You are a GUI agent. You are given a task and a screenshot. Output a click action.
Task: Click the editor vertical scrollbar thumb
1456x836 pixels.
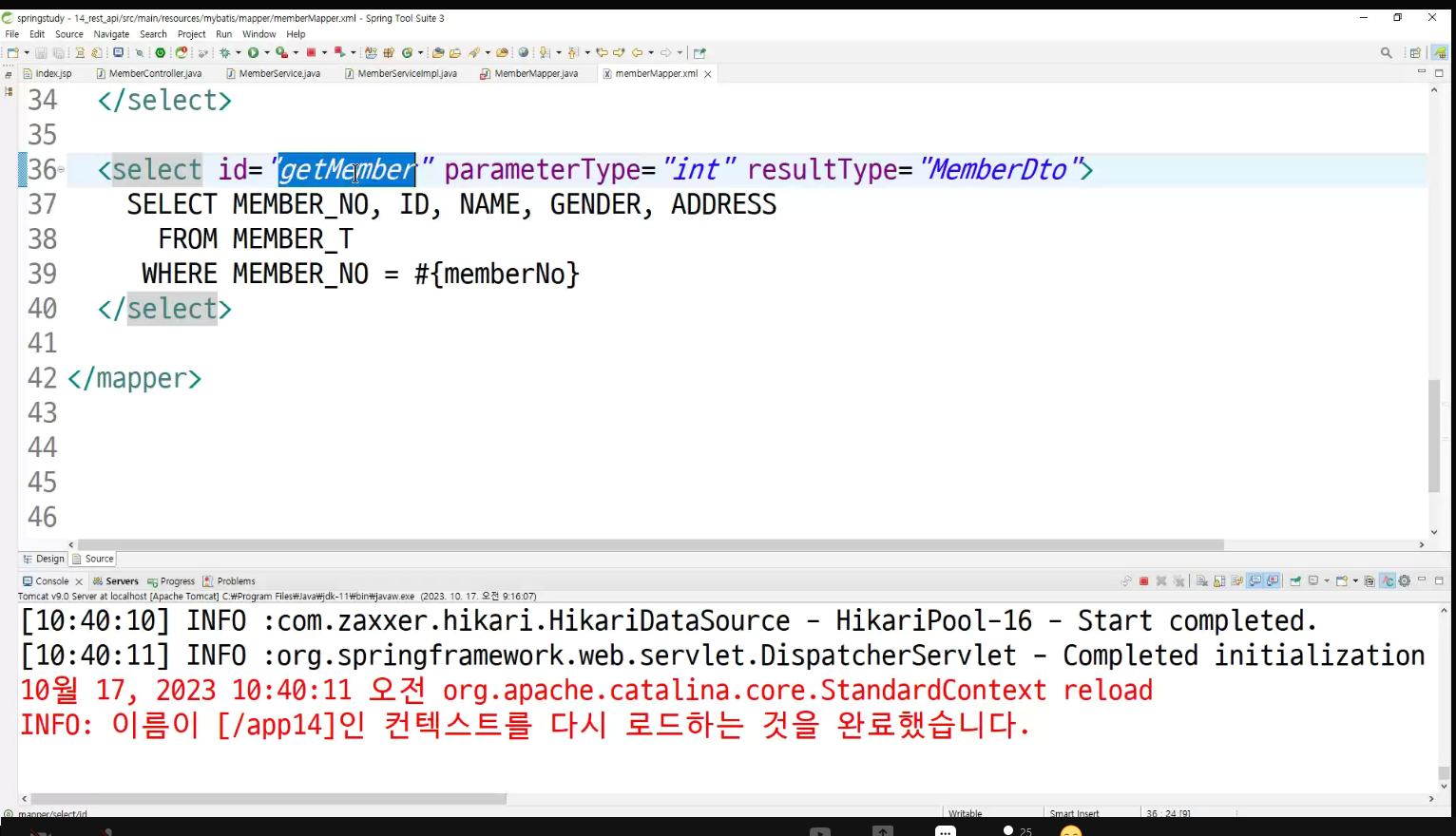coord(1434,436)
